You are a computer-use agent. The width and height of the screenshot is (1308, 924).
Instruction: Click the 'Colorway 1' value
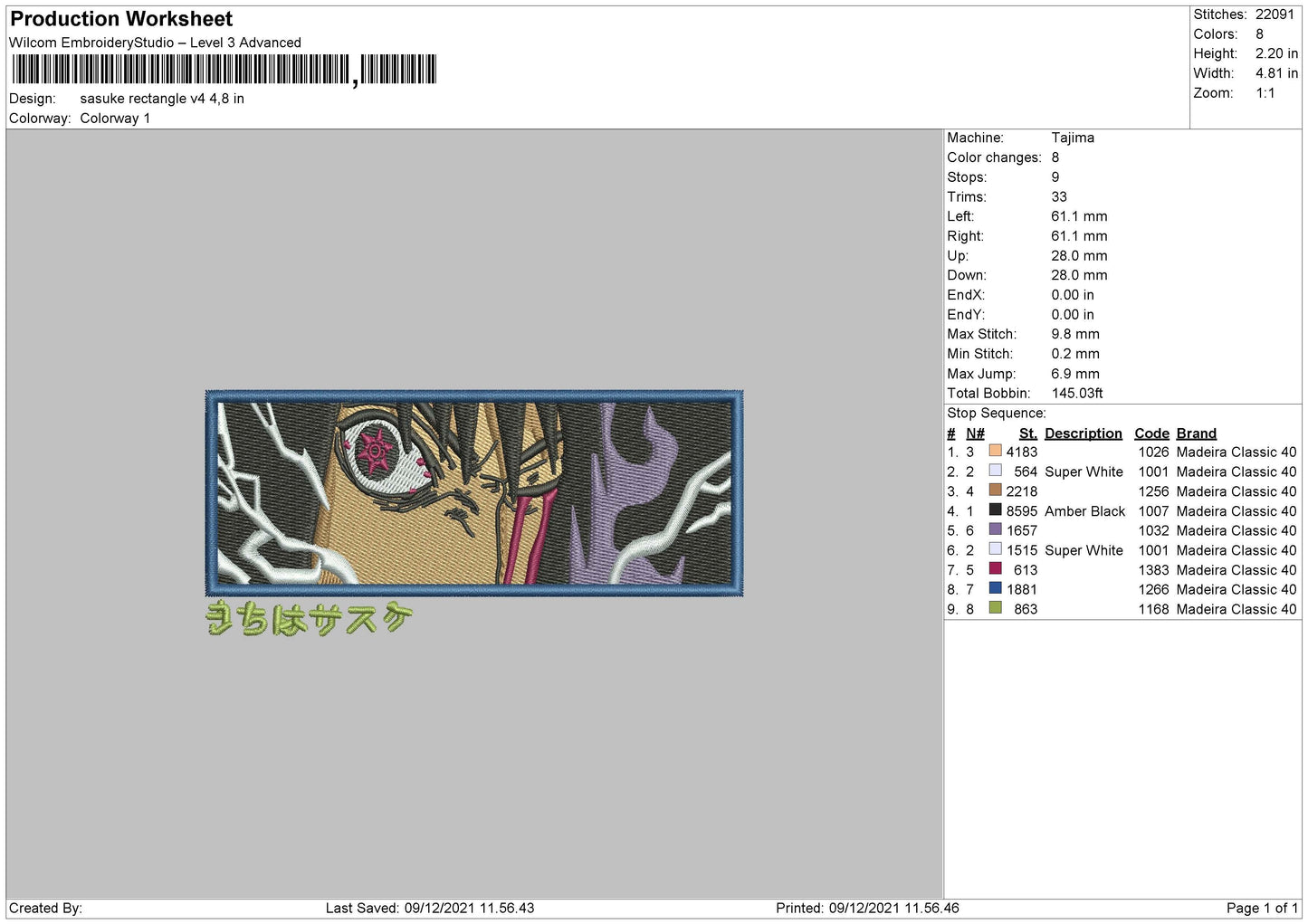[x=115, y=119]
